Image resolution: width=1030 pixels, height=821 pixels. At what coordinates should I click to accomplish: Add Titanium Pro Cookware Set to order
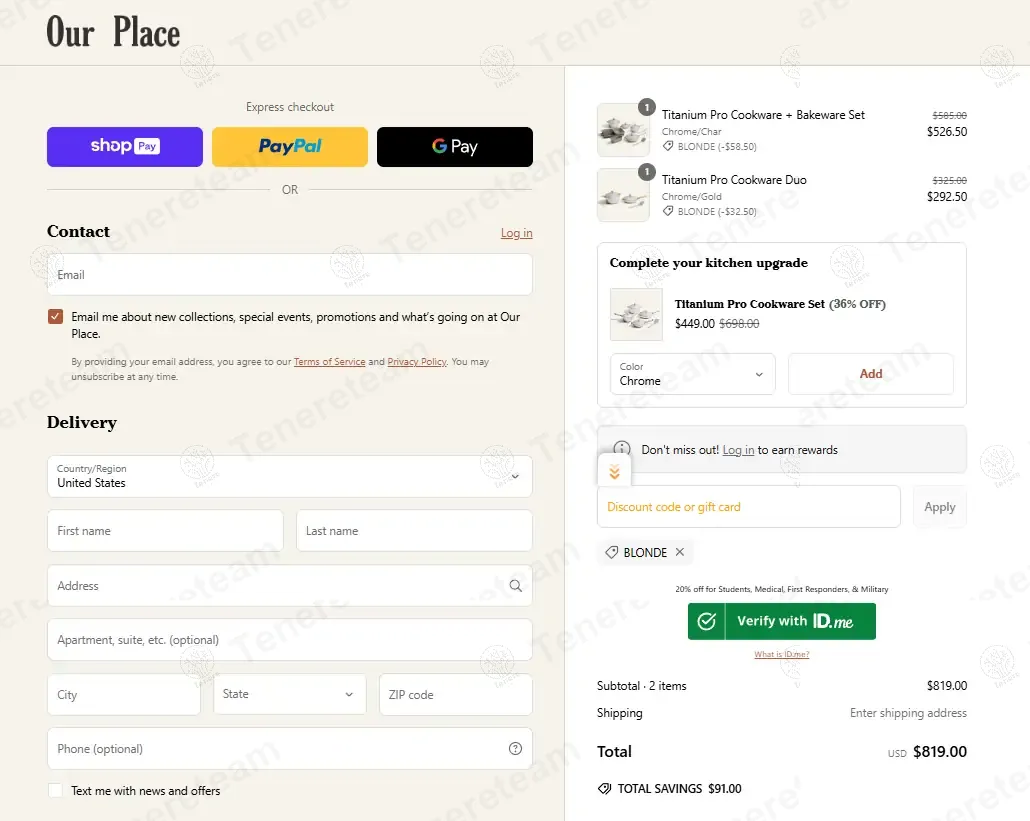click(x=870, y=374)
